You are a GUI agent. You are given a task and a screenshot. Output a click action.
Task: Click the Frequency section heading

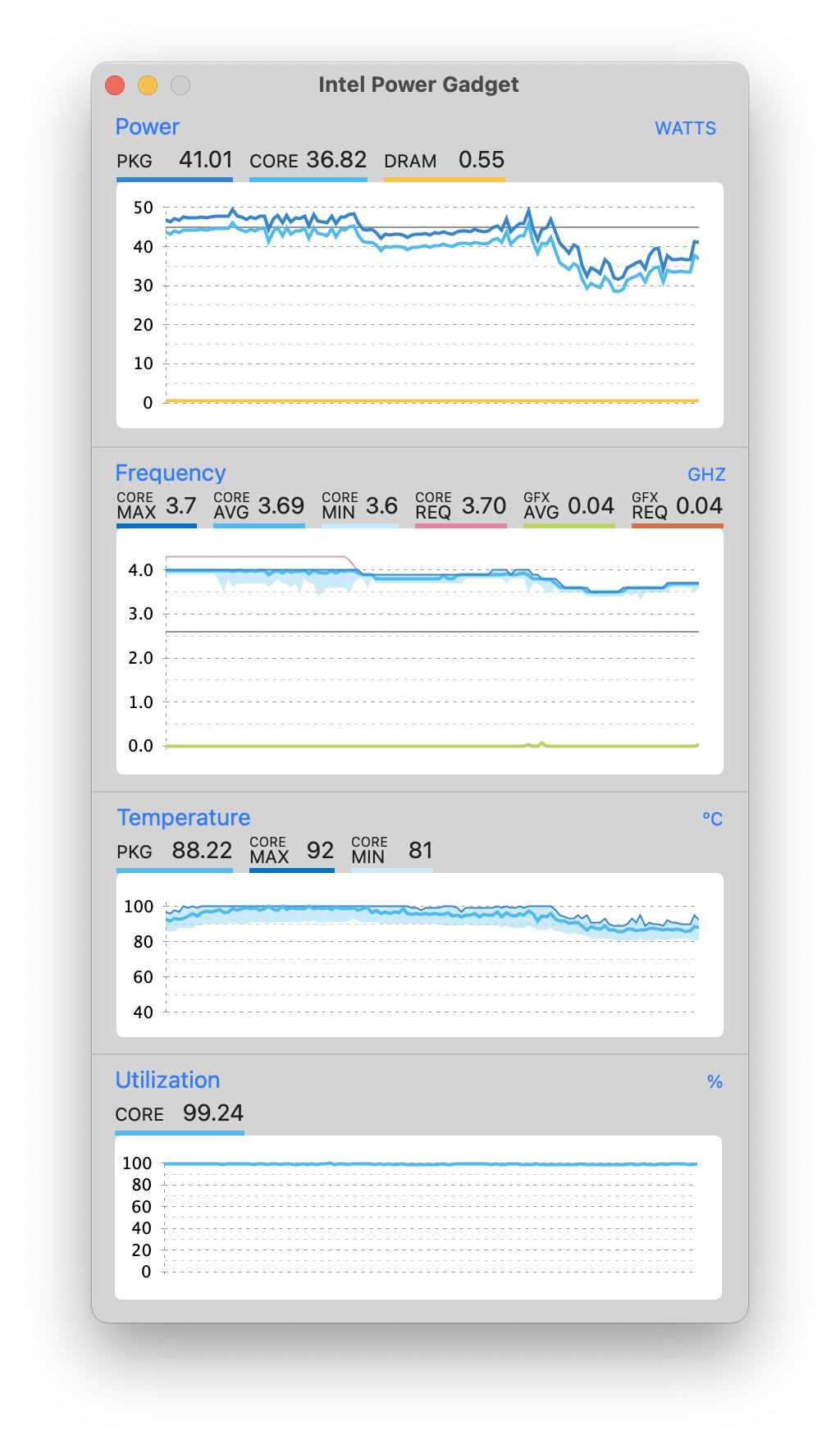pyautogui.click(x=170, y=473)
